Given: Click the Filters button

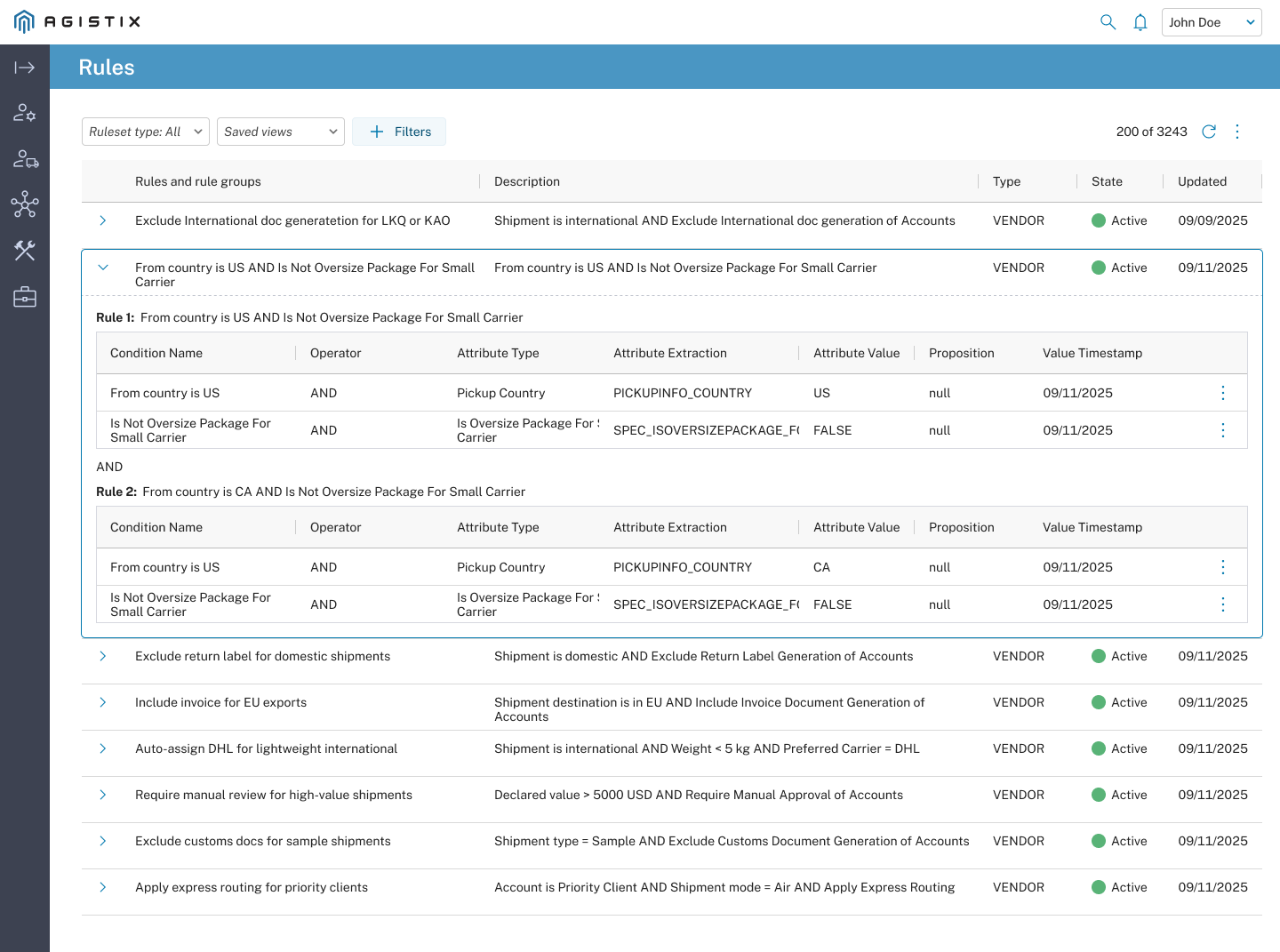Looking at the screenshot, I should pyautogui.click(x=399, y=132).
